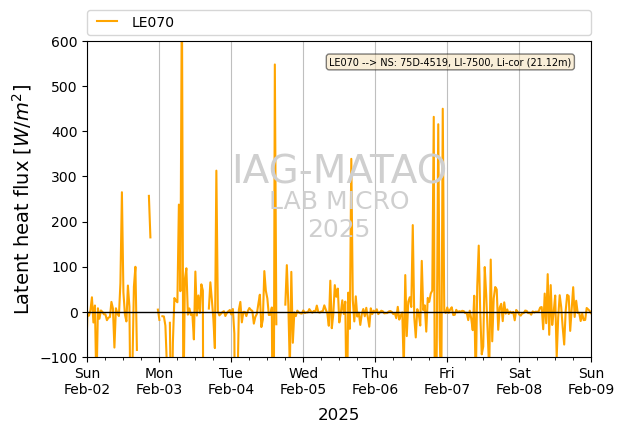The width and height of the screenshot is (624, 433).
Task: Click the '2025' x-axis title below dates
Action: point(339,415)
